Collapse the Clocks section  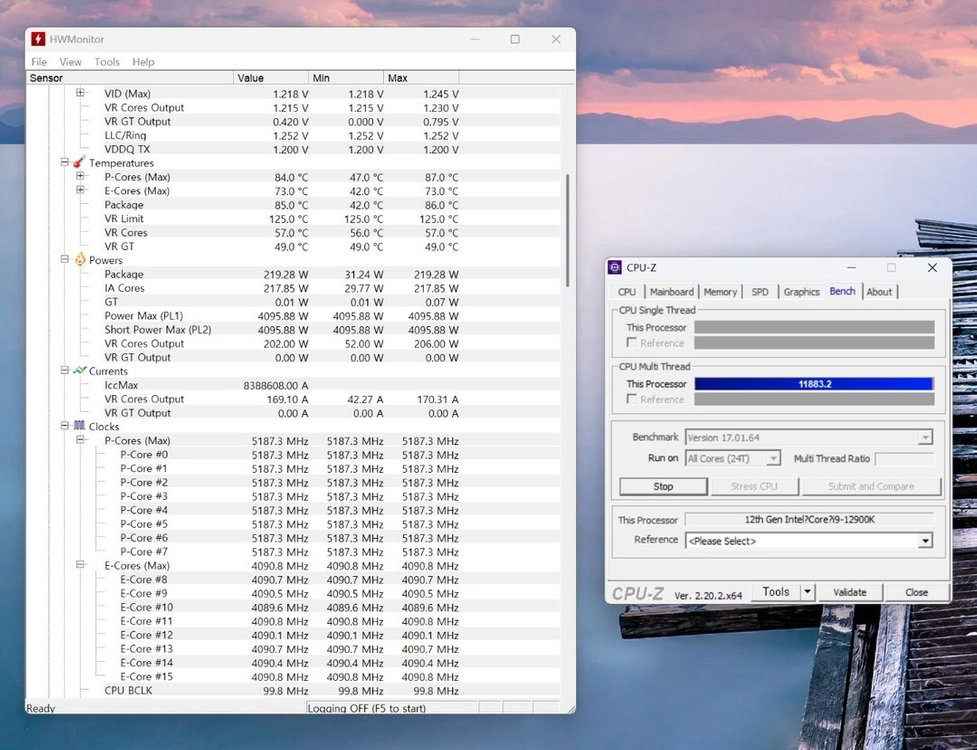tap(65, 425)
